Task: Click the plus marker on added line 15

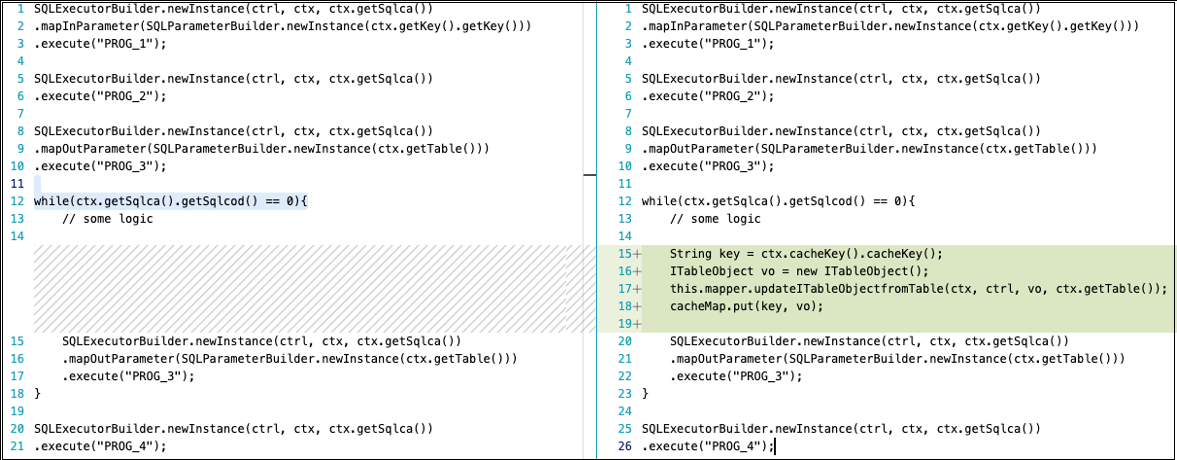Action: (636, 254)
